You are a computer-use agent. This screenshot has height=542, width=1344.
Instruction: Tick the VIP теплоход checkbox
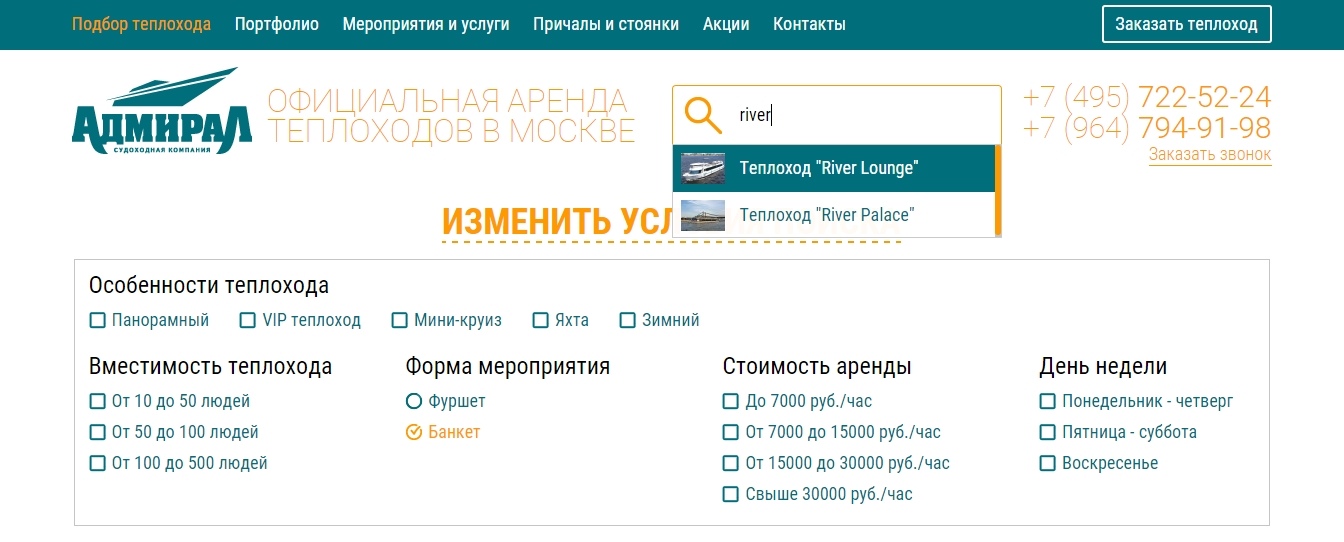coord(248,321)
